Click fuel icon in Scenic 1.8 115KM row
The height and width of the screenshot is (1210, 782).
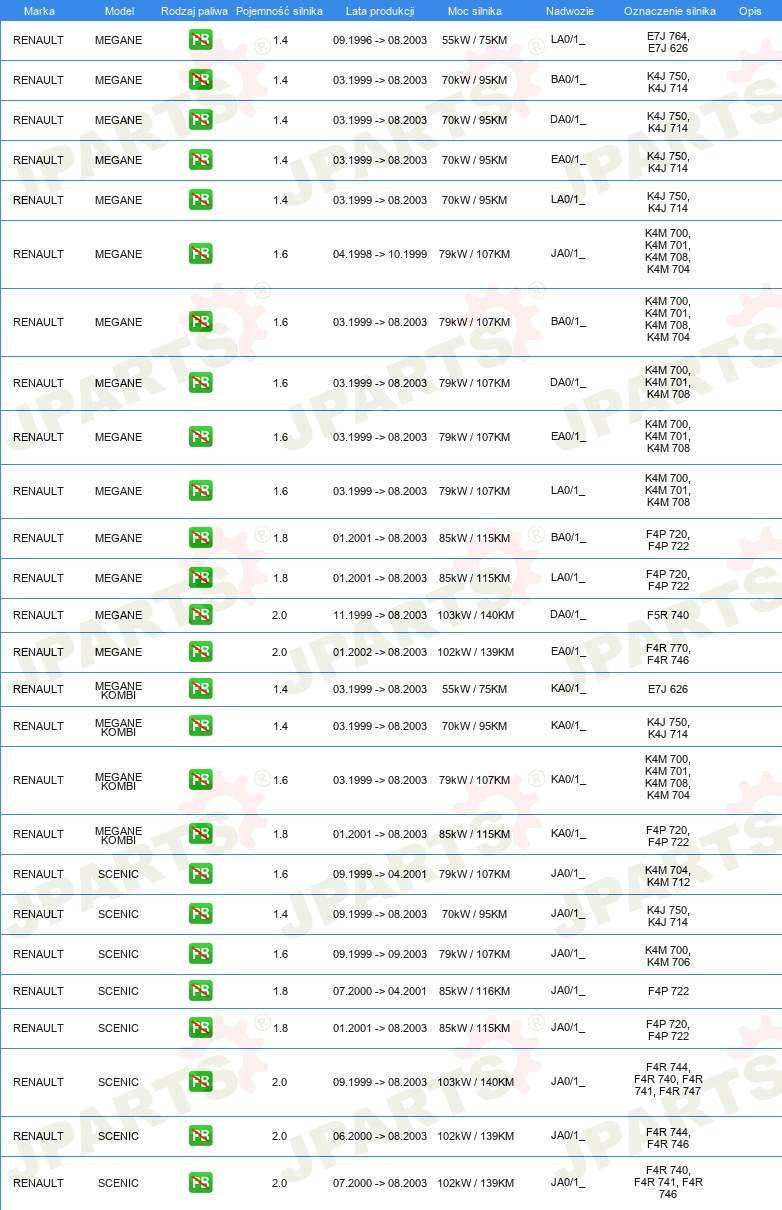pyautogui.click(x=200, y=1029)
